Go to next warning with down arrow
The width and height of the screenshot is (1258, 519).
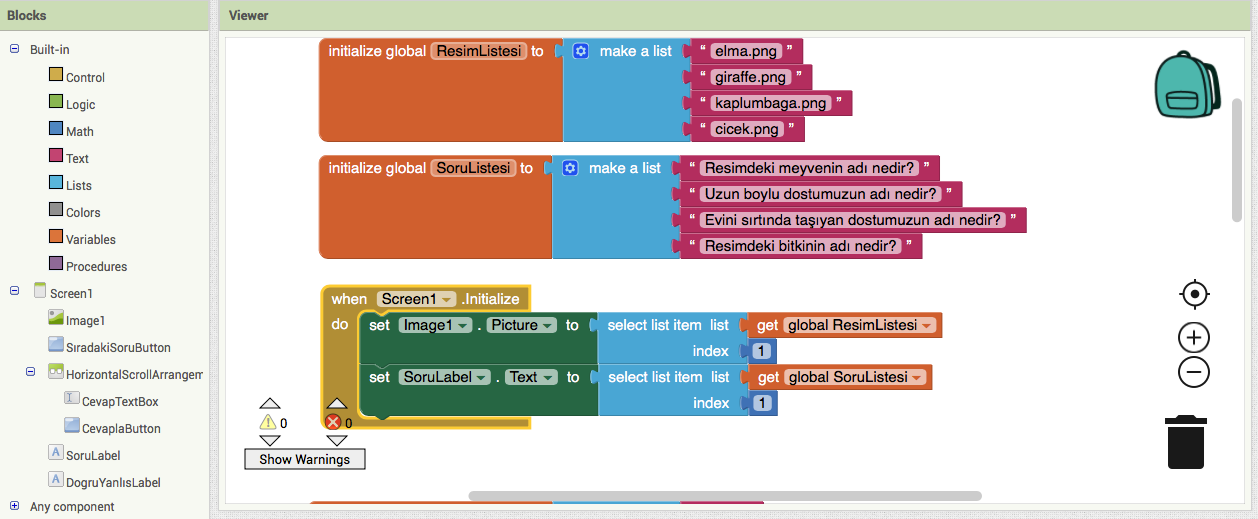point(269,440)
